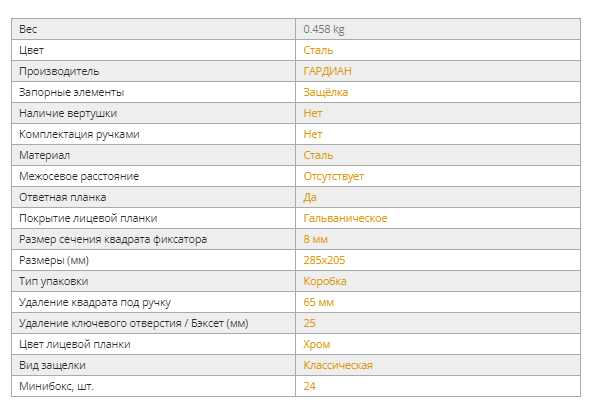
Task: Select the Да link for Ответная планка
Action: (x=310, y=197)
